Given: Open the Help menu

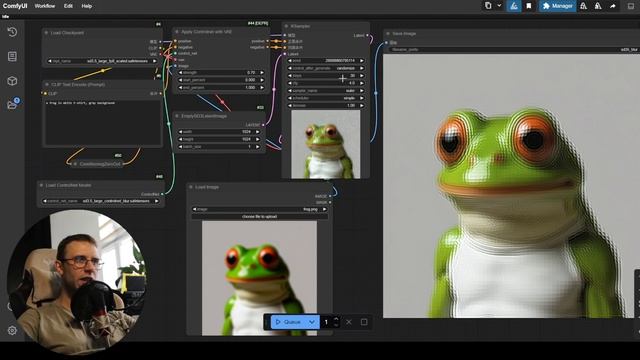Looking at the screenshot, I should [x=87, y=6].
